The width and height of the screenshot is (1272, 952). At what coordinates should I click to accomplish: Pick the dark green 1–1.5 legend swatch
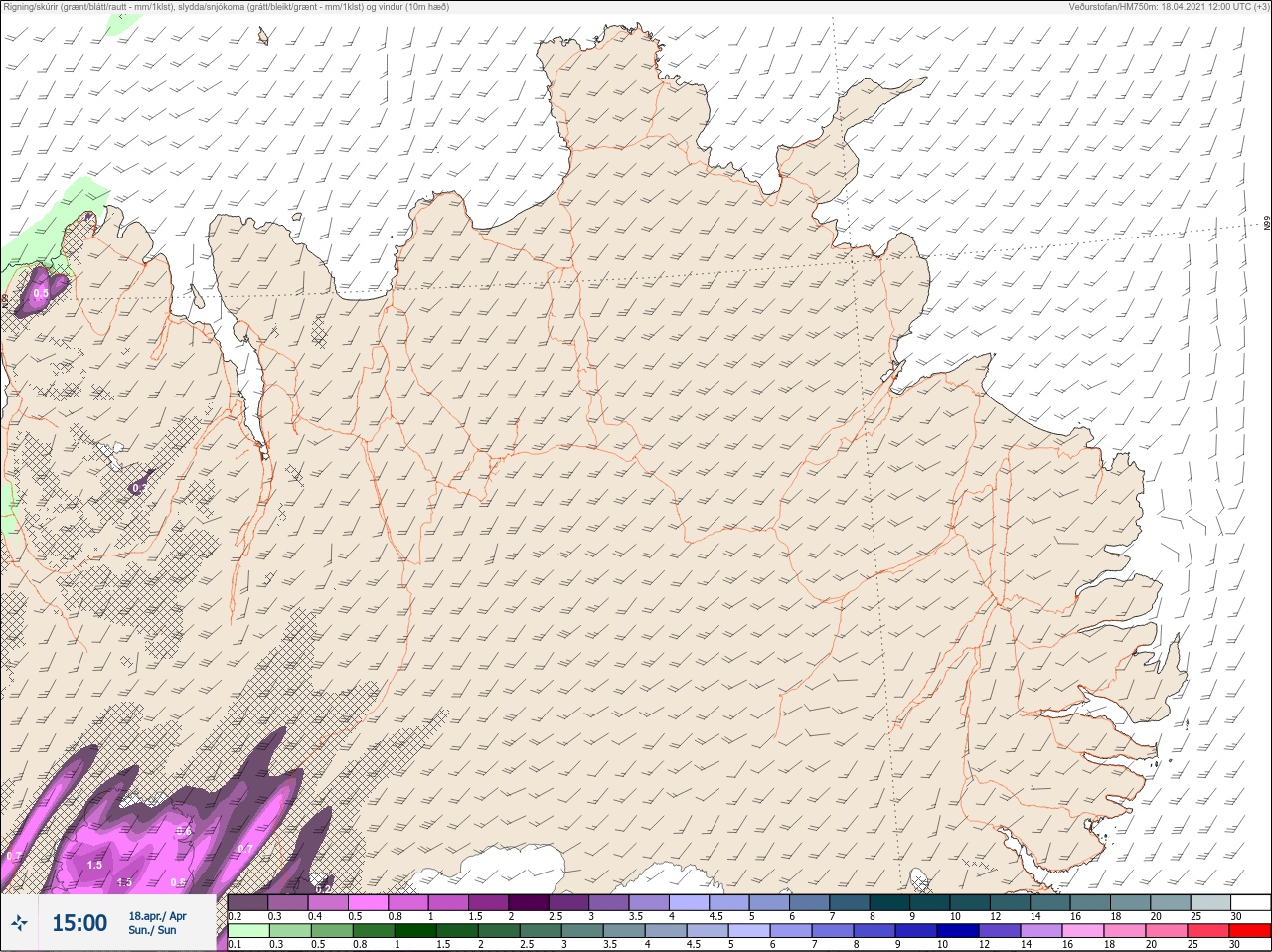coord(413,931)
